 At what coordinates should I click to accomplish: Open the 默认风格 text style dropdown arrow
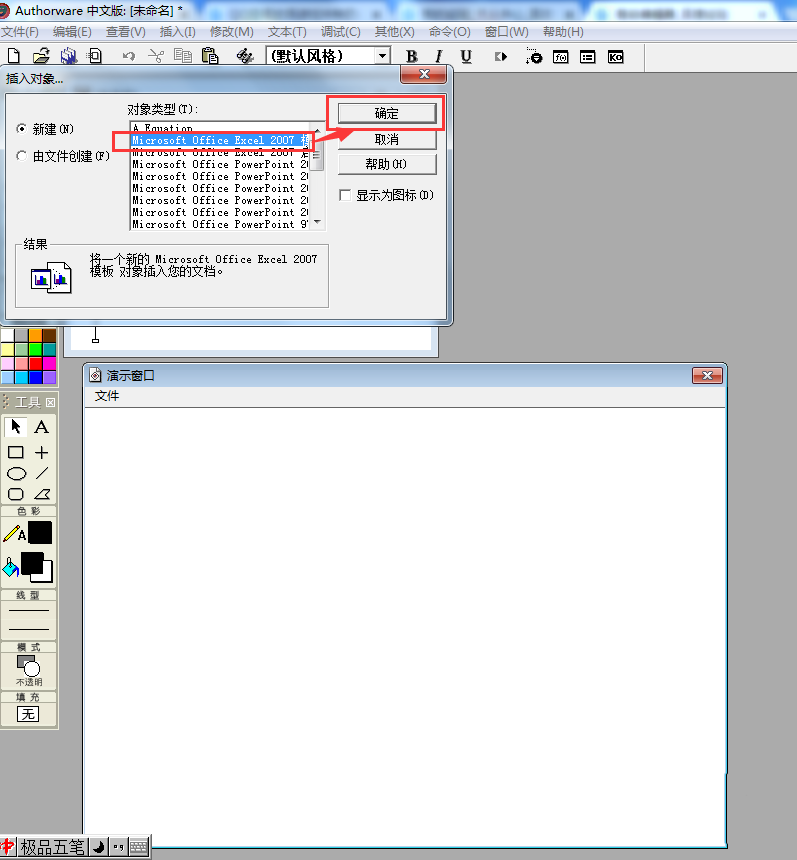pyautogui.click(x=382, y=56)
